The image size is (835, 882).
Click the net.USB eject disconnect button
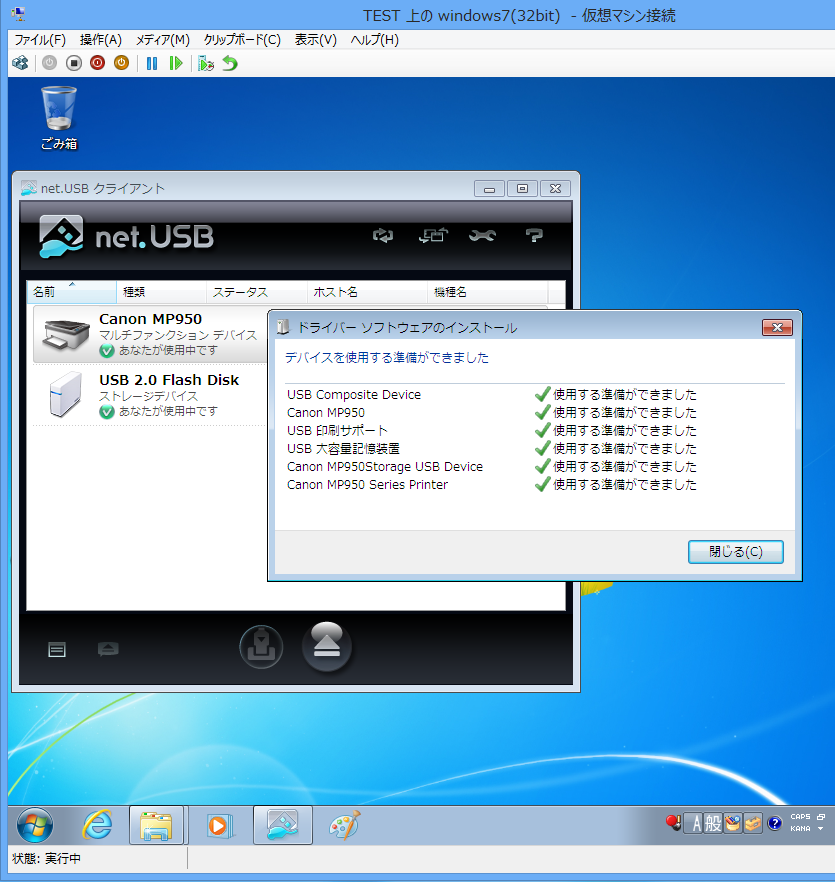[327, 647]
